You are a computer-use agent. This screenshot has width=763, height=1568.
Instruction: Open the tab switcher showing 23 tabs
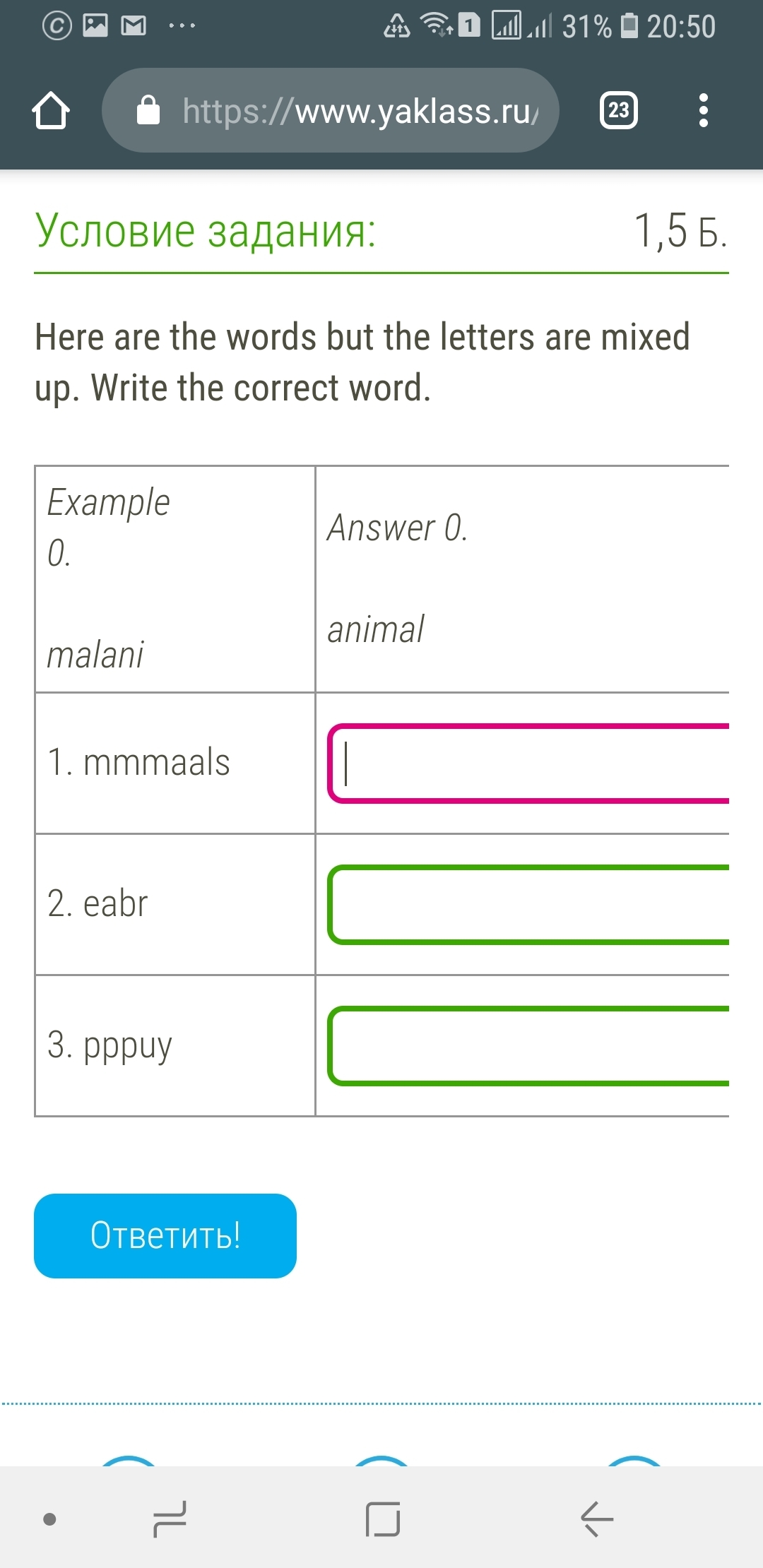(x=618, y=110)
